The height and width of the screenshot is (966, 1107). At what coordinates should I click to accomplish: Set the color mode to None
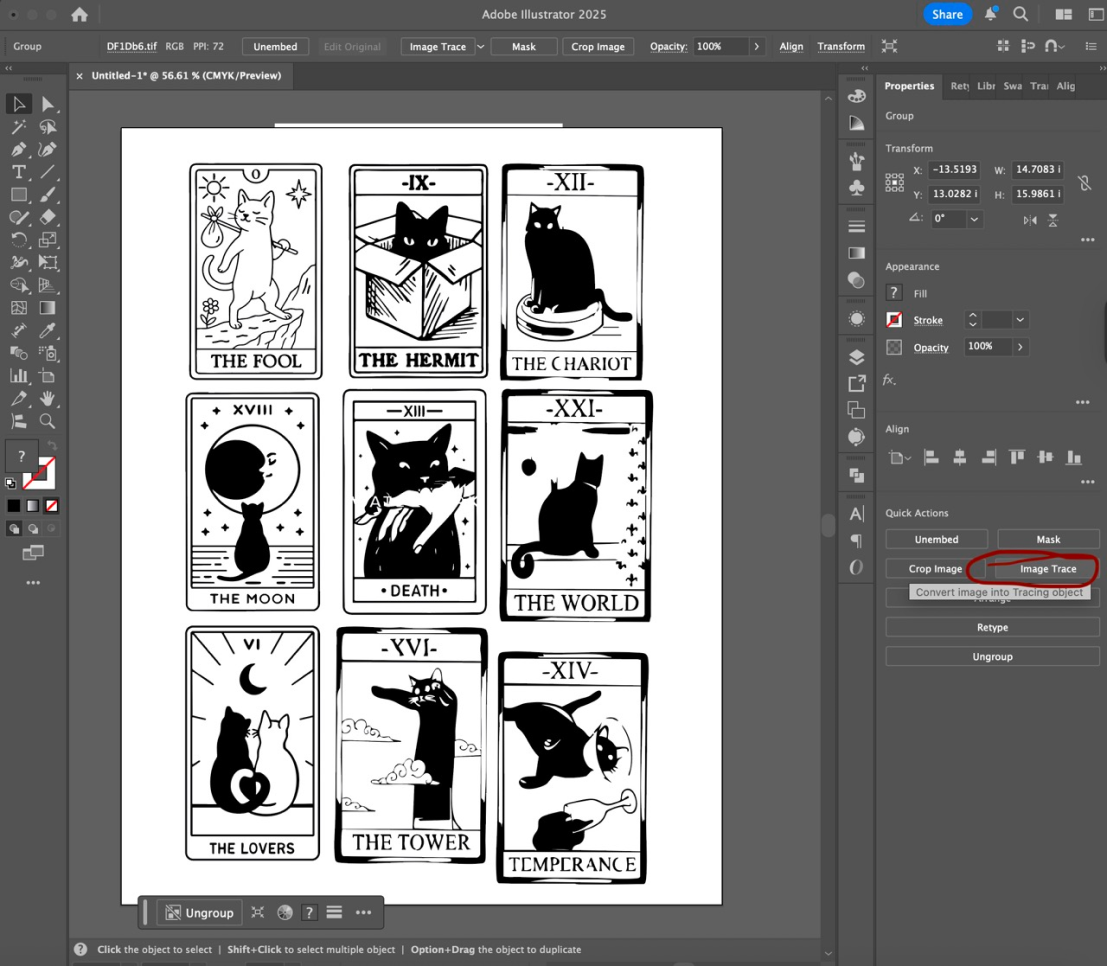(52, 506)
